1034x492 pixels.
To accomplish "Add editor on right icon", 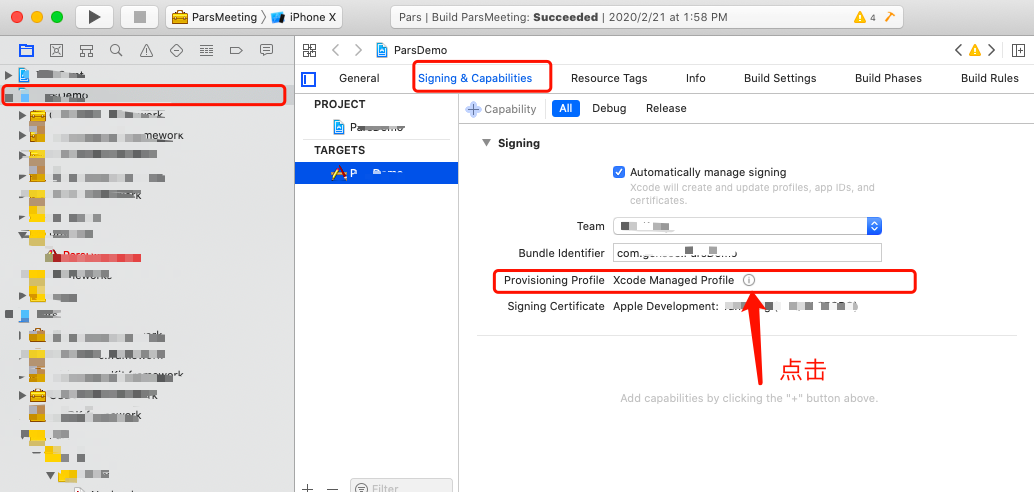I will tap(1018, 50).
